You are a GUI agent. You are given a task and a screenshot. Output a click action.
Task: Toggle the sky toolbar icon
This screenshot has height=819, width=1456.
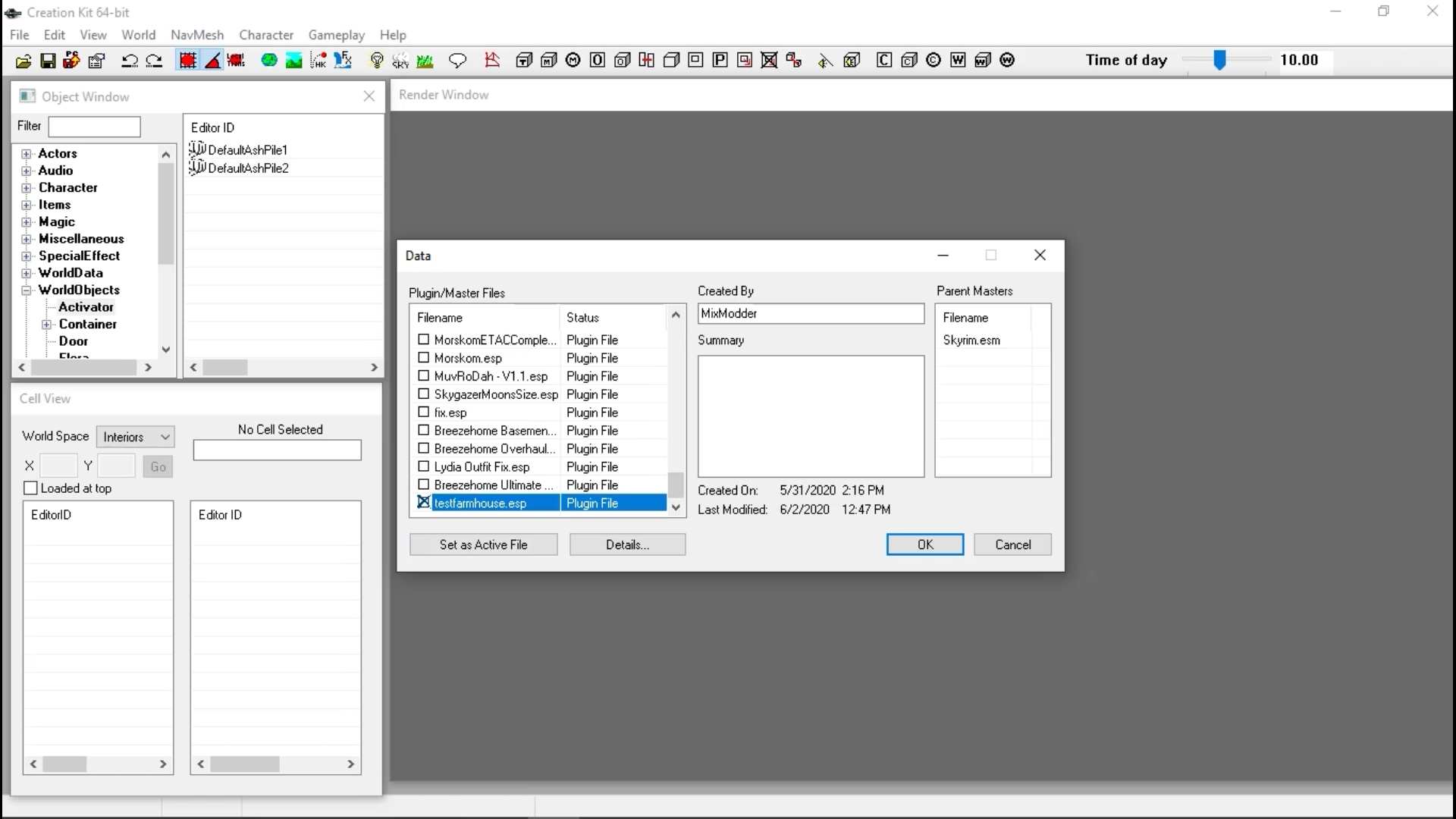[400, 61]
